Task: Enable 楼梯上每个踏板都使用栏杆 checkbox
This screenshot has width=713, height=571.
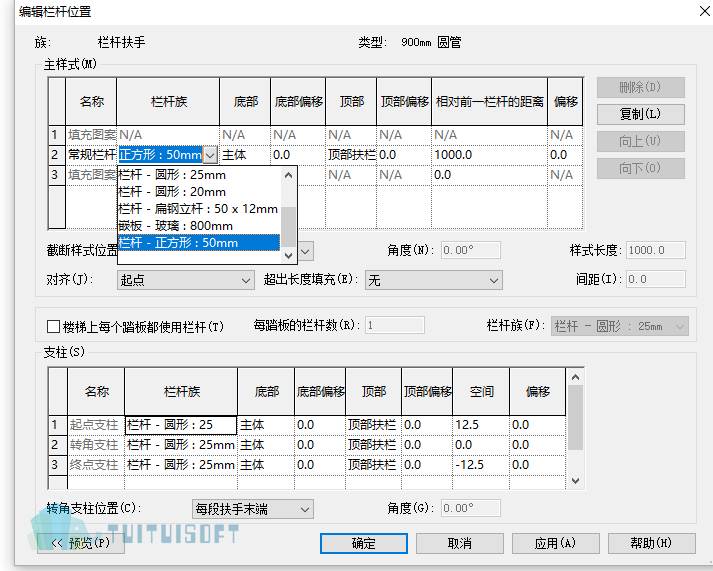Action: tap(53, 326)
